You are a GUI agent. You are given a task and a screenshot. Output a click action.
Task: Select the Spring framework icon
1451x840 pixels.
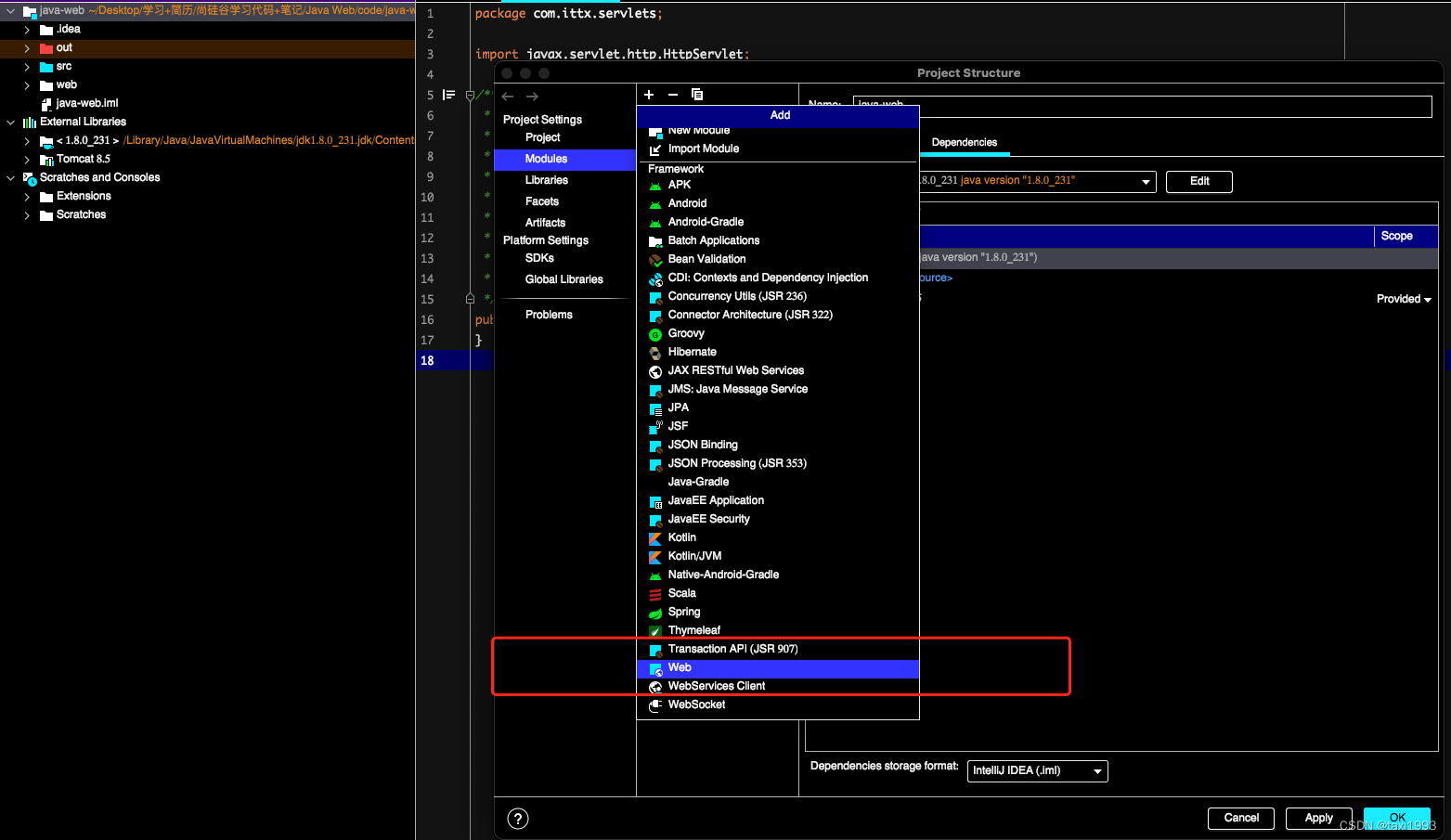click(655, 612)
